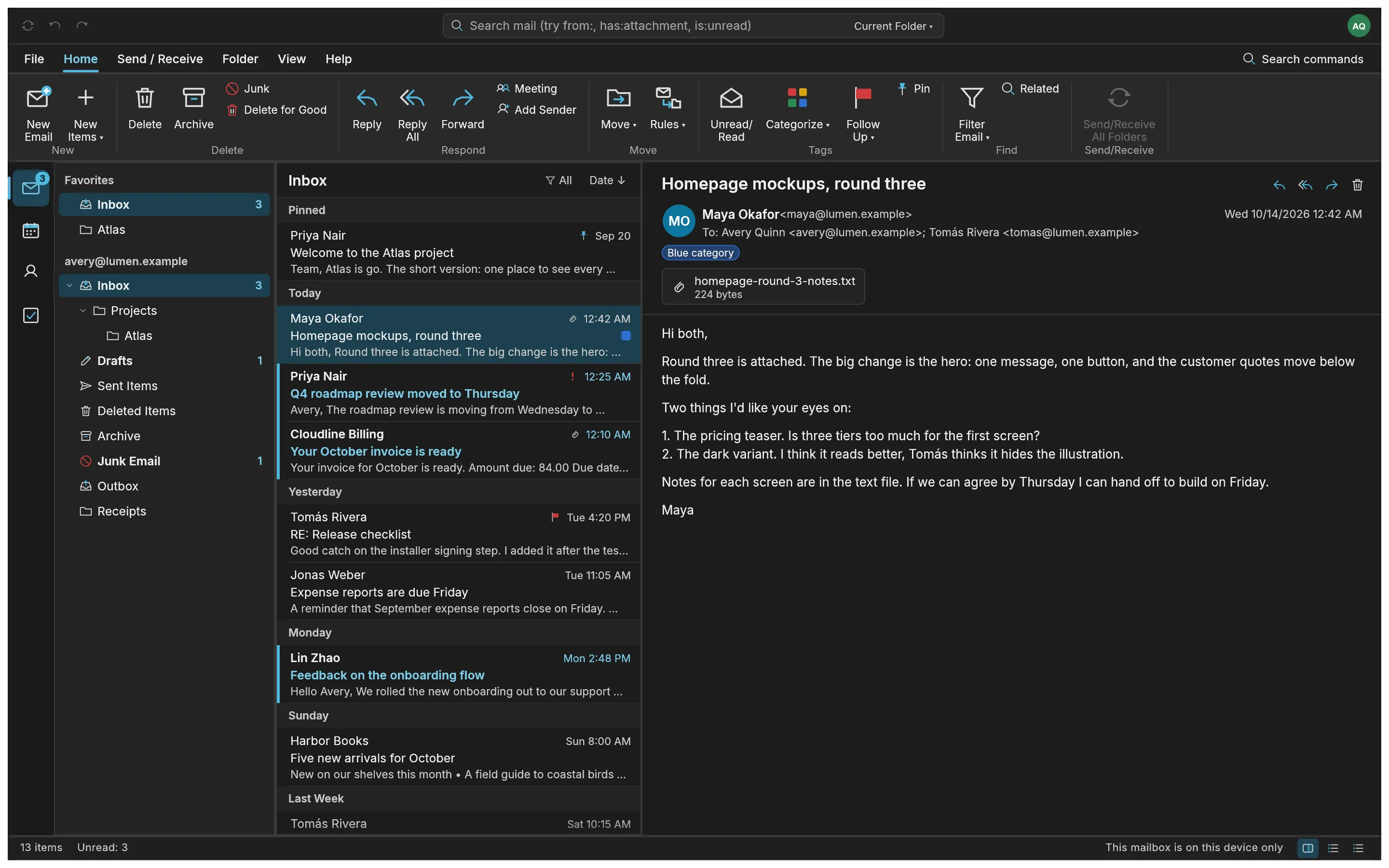
Task: Create a Meeting from message
Action: 527,88
